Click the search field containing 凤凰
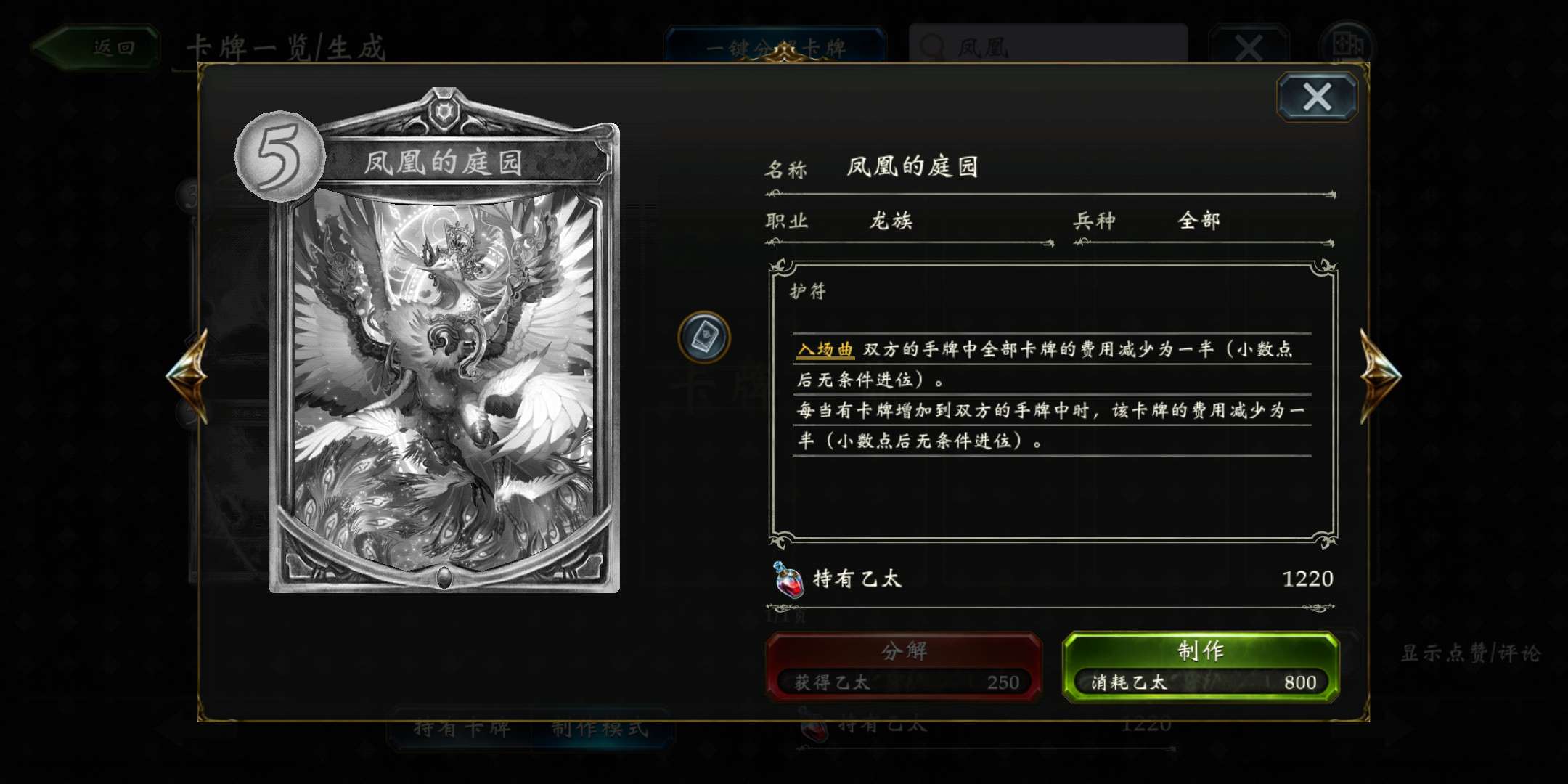The image size is (1568, 784). click(x=1048, y=45)
